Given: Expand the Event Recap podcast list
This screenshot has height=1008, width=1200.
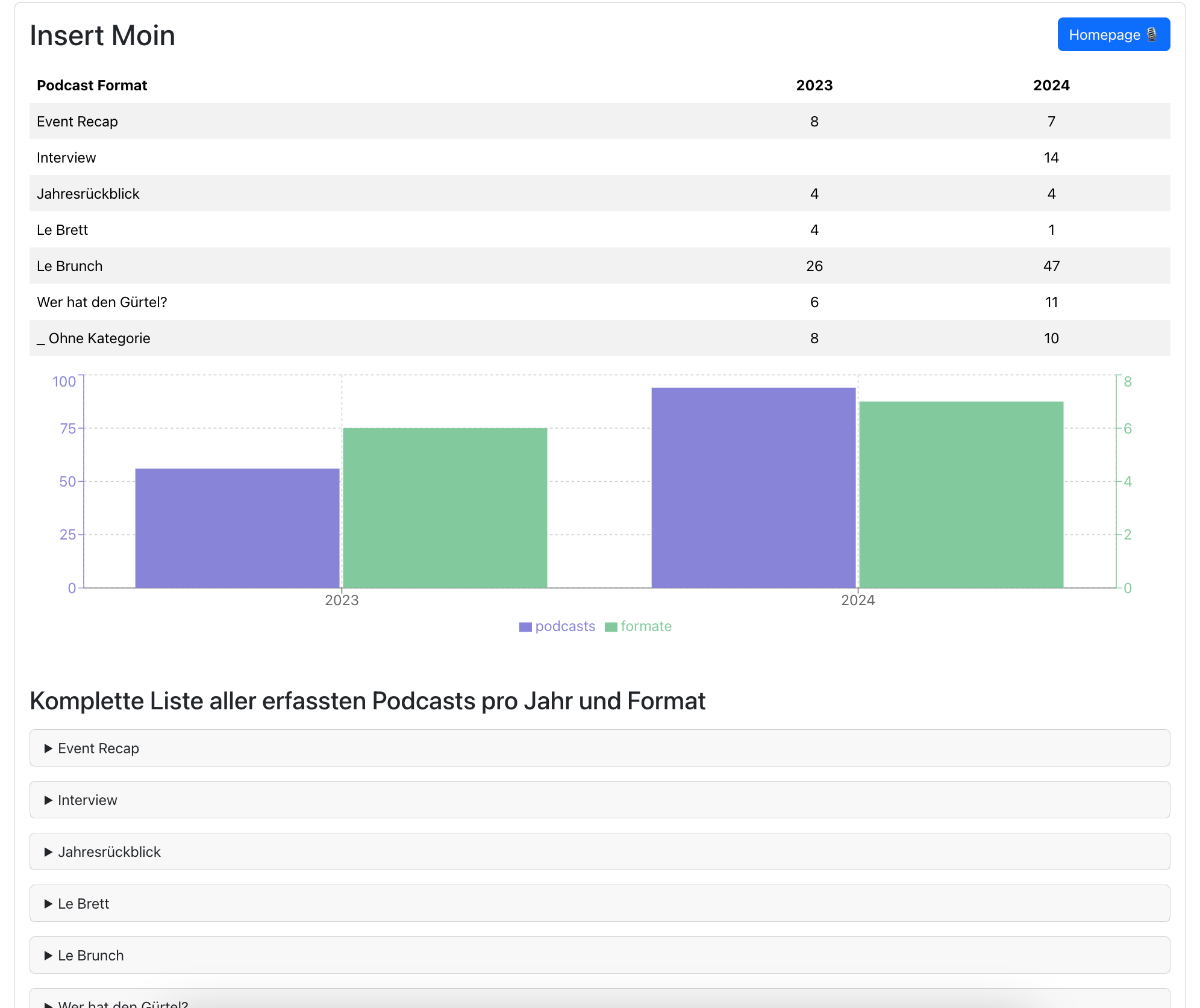Looking at the screenshot, I should click(98, 748).
